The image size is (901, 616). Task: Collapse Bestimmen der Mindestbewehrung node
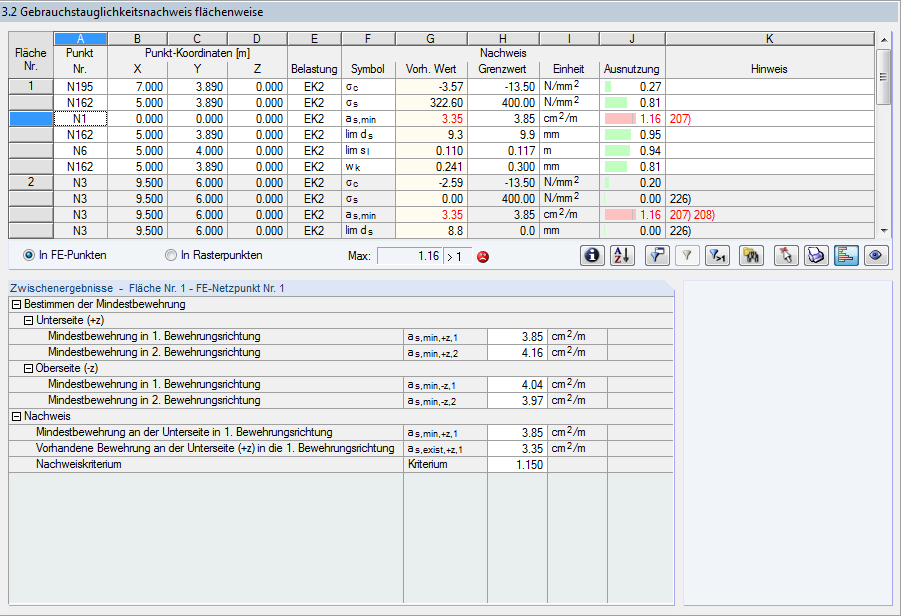pos(17,305)
